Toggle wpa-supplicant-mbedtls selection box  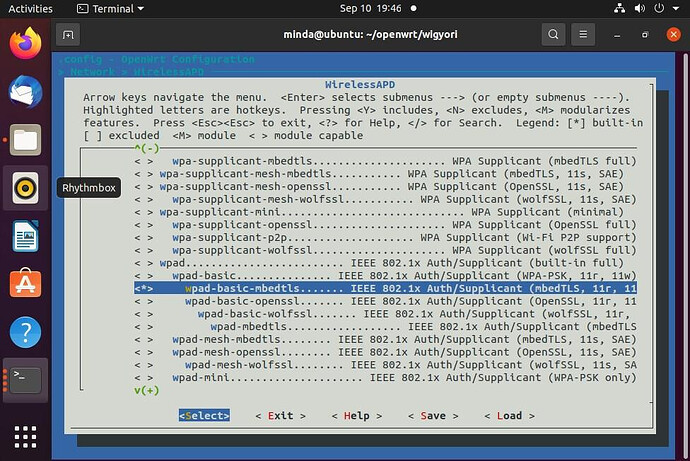tap(144, 161)
